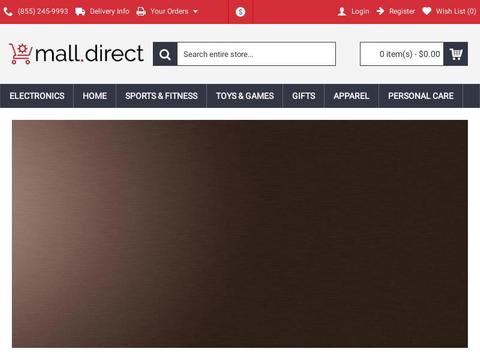This screenshot has height=360, width=480.
Task: Open the Login link
Action: coord(360,11)
